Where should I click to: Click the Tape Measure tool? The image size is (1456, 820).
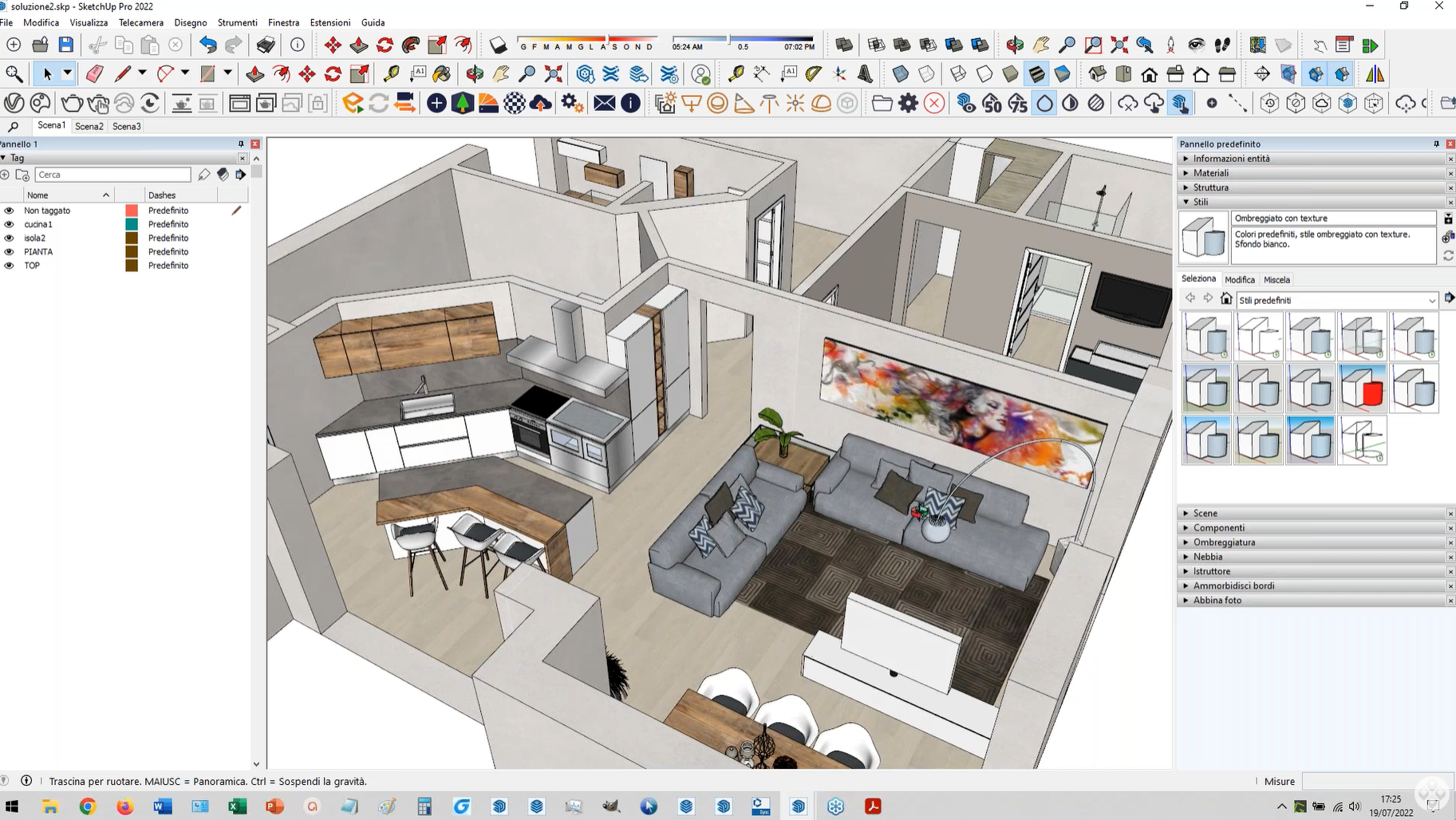391,74
